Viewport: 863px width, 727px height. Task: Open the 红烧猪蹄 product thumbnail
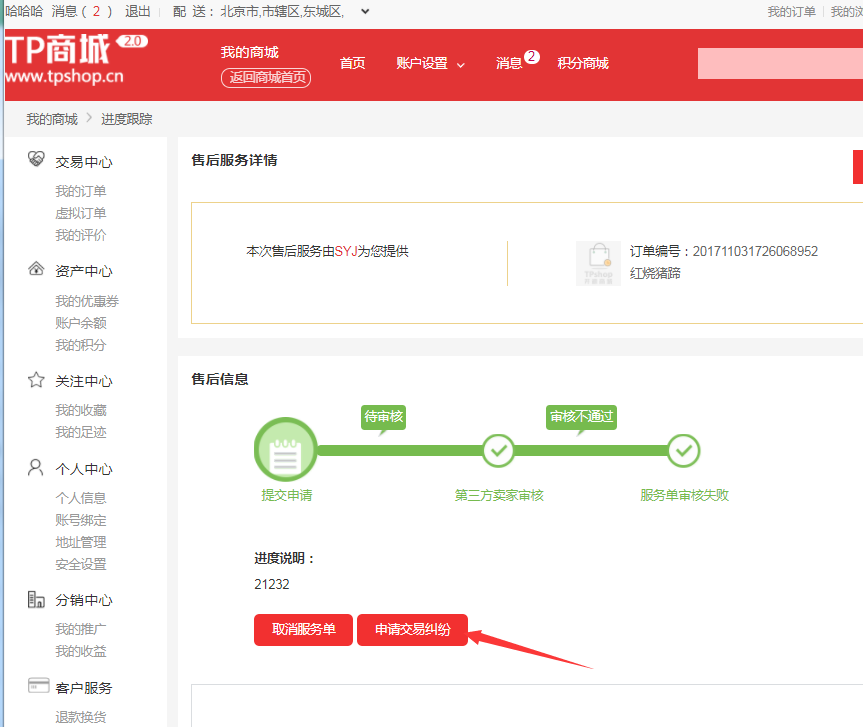598,263
